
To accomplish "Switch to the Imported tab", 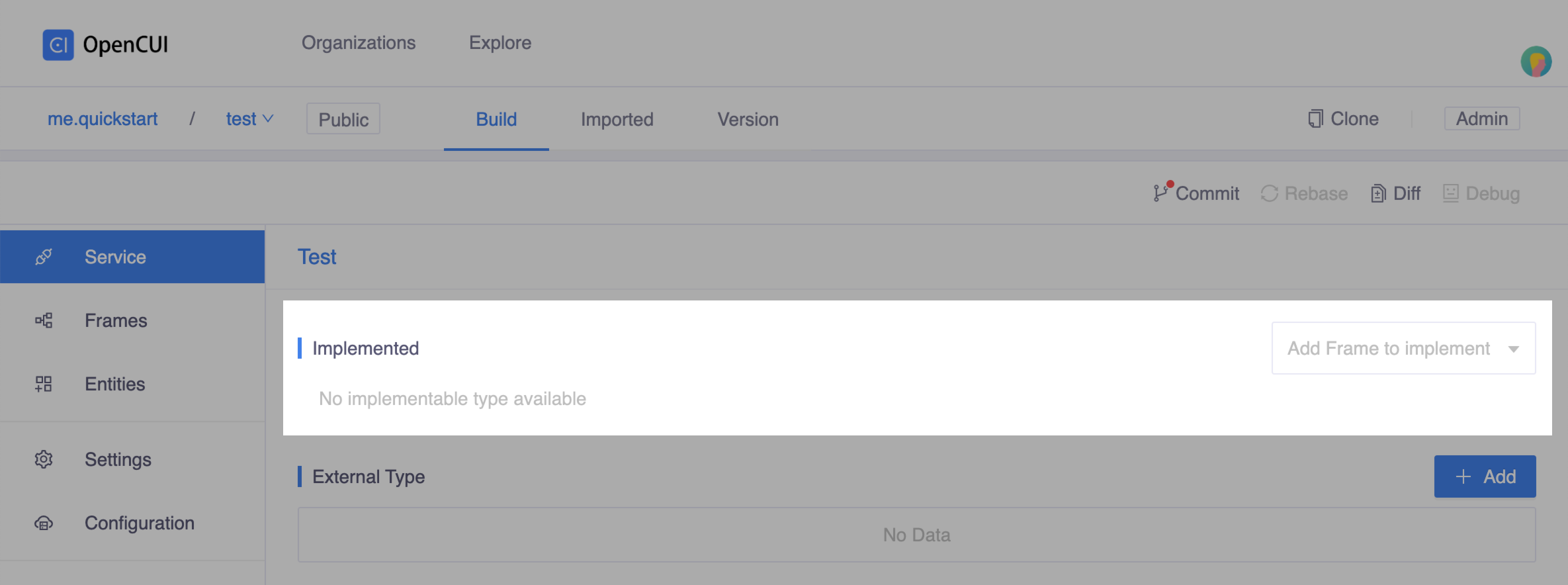I will [617, 119].
